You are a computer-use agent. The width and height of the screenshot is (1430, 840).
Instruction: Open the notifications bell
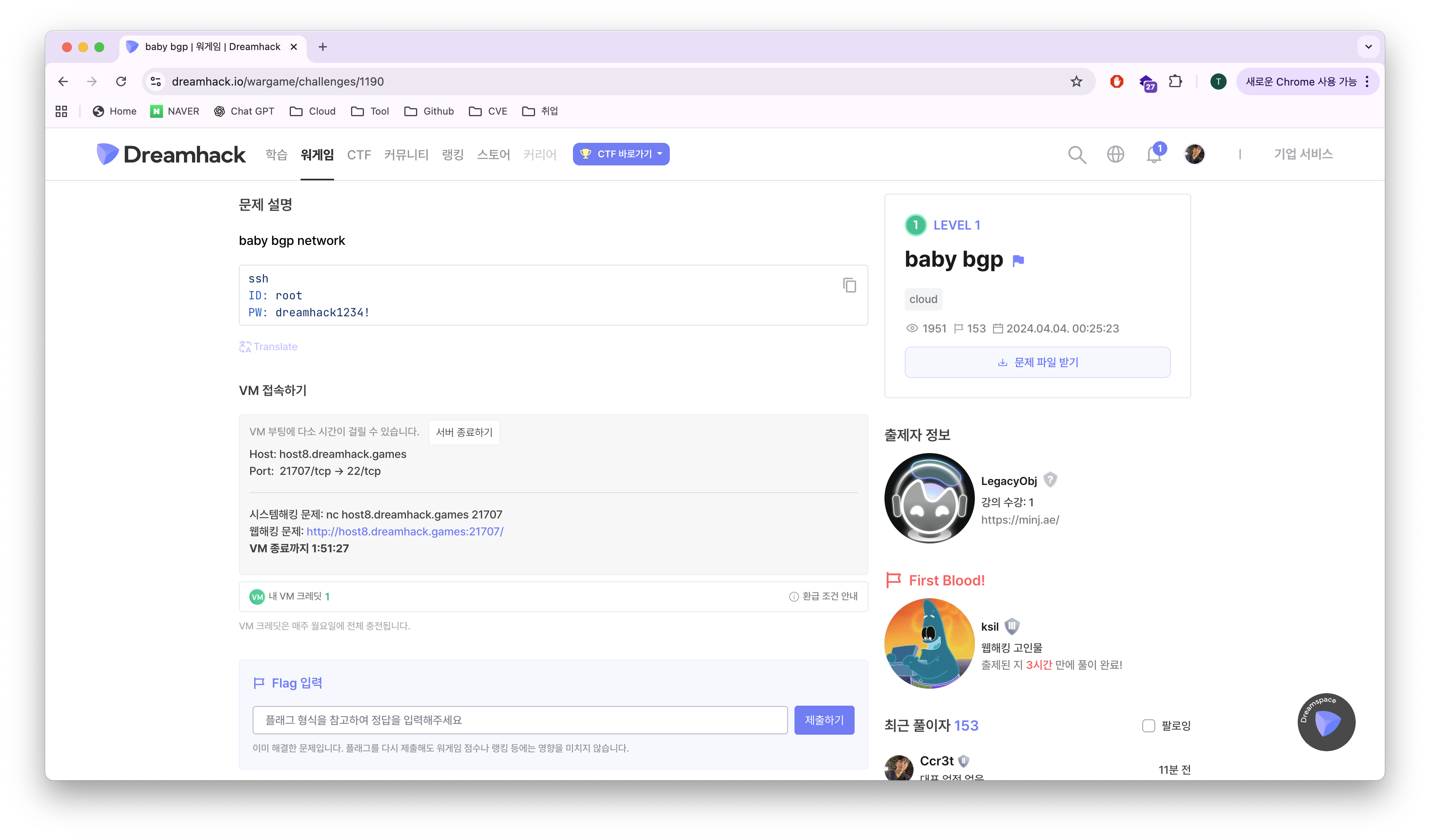tap(1154, 155)
